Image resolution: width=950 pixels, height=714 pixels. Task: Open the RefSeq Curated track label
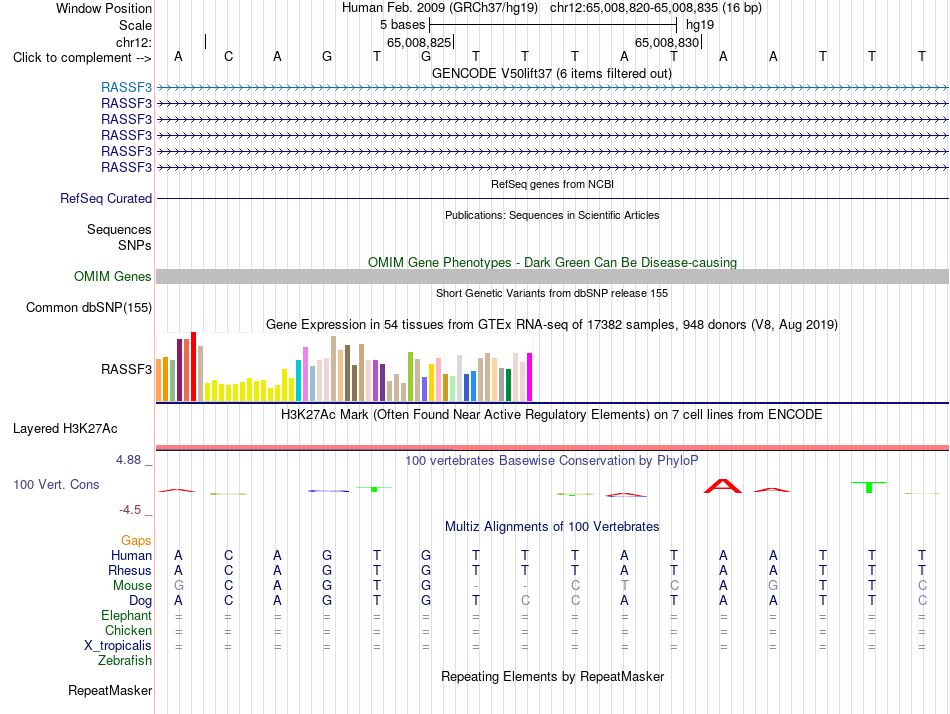(x=105, y=198)
